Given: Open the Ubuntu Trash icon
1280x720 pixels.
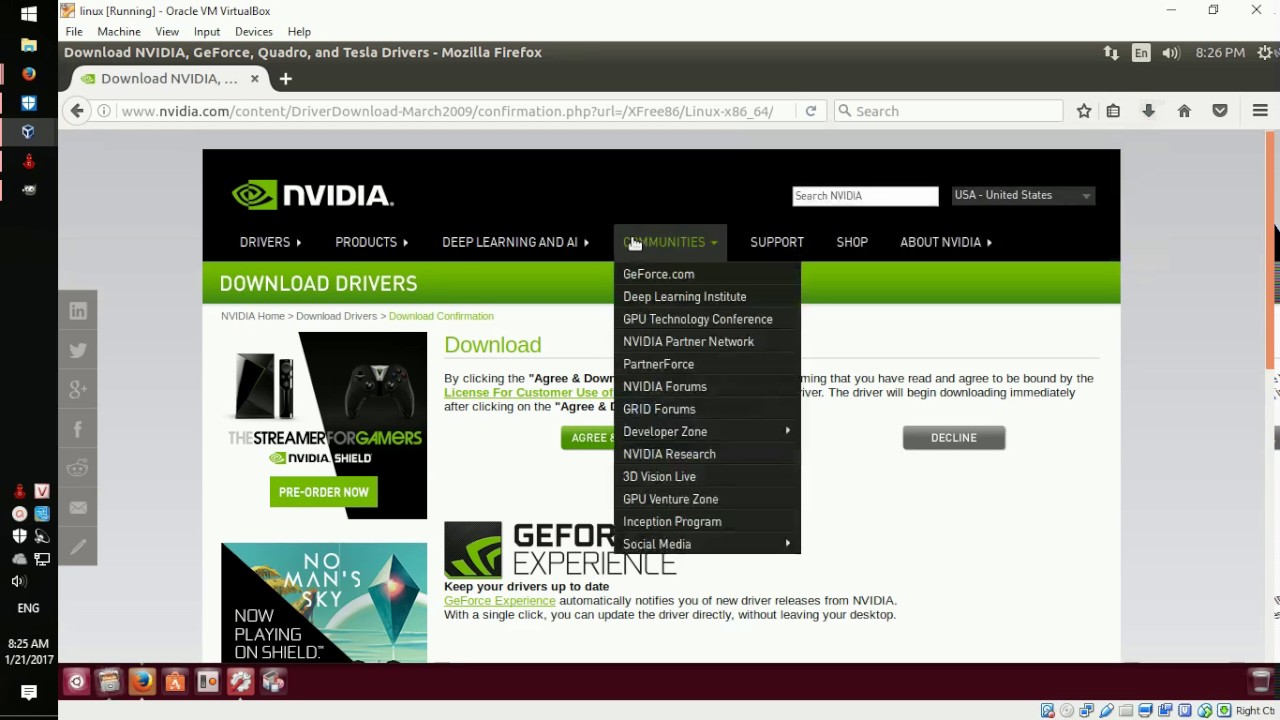Looking at the screenshot, I should pyautogui.click(x=1261, y=682).
